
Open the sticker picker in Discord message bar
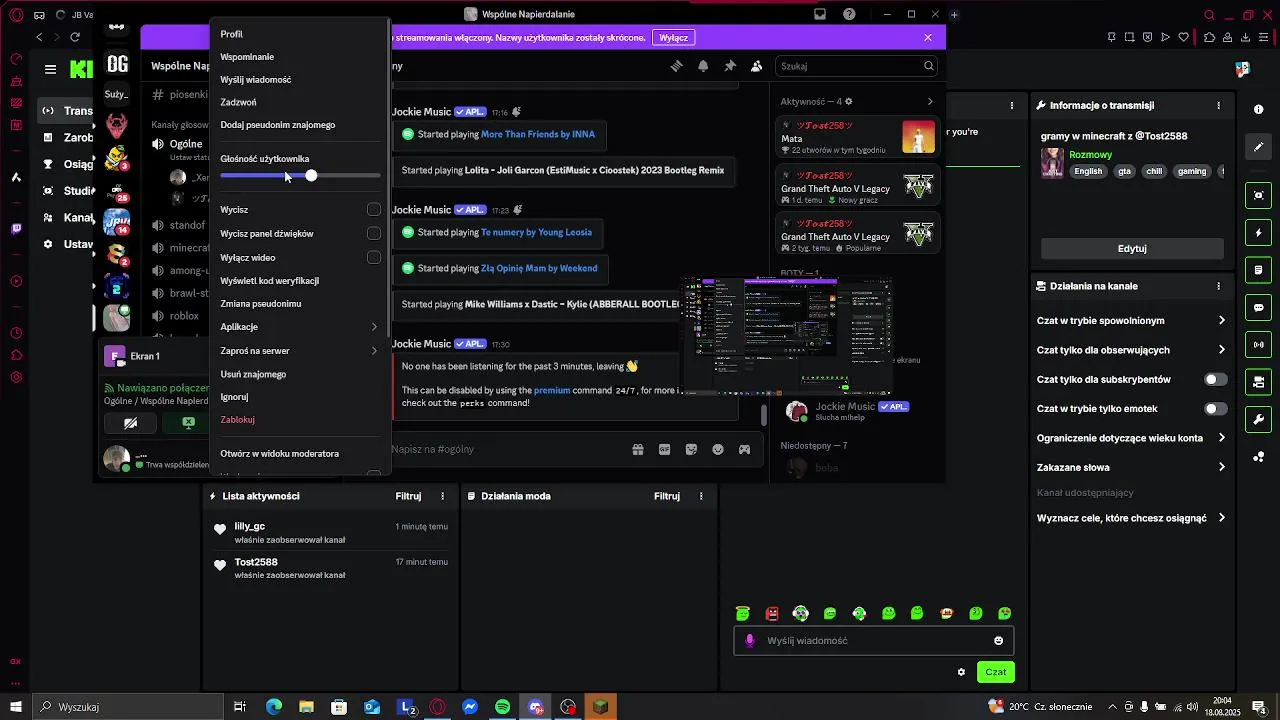tap(691, 450)
